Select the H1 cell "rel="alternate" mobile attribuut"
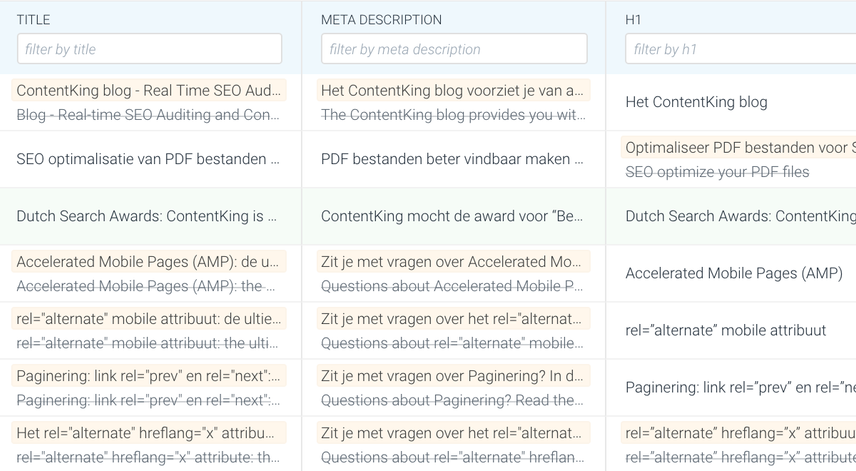The height and width of the screenshot is (471, 856). coord(725,330)
